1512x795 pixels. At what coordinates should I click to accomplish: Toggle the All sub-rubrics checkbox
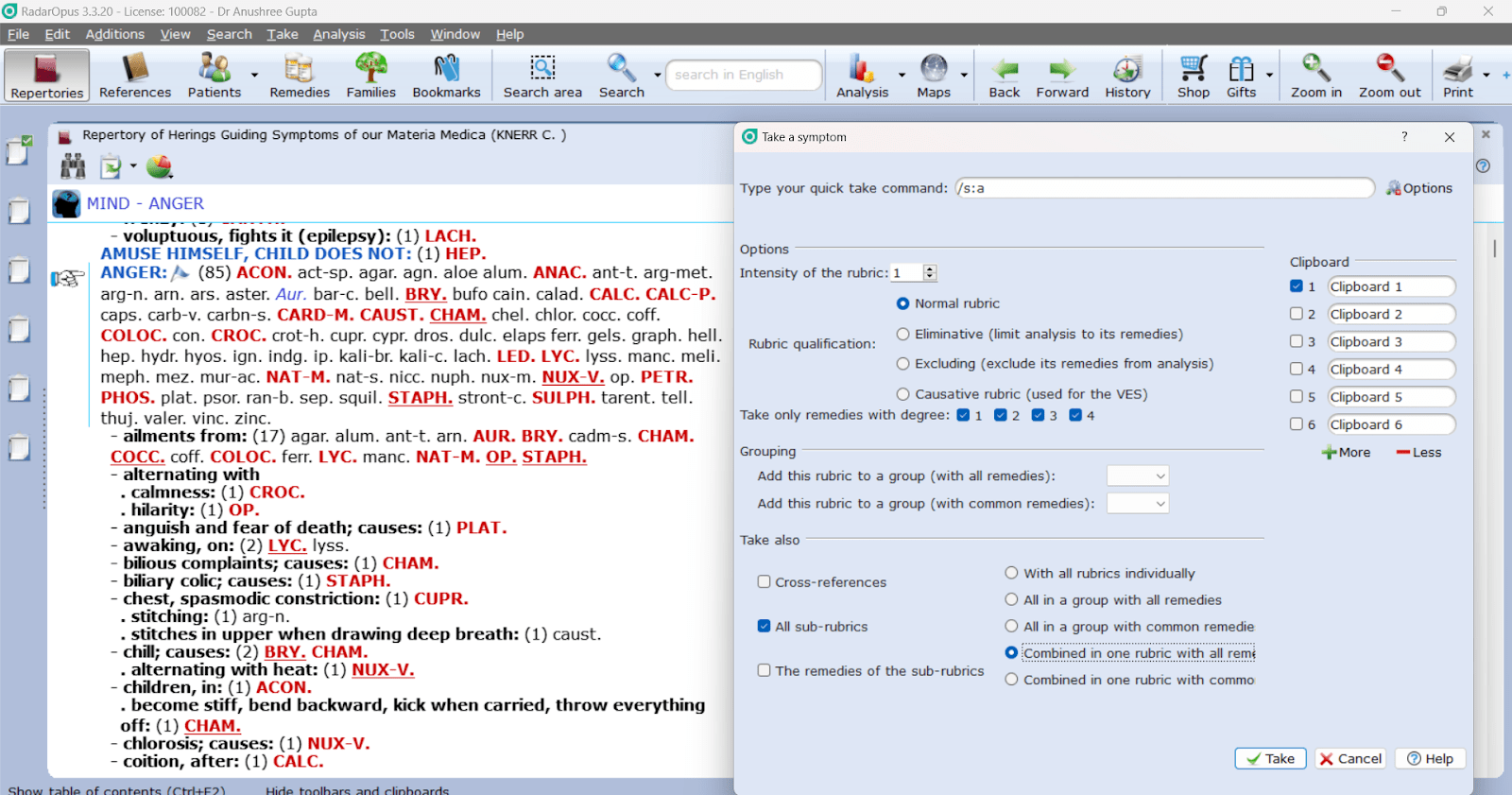point(764,626)
